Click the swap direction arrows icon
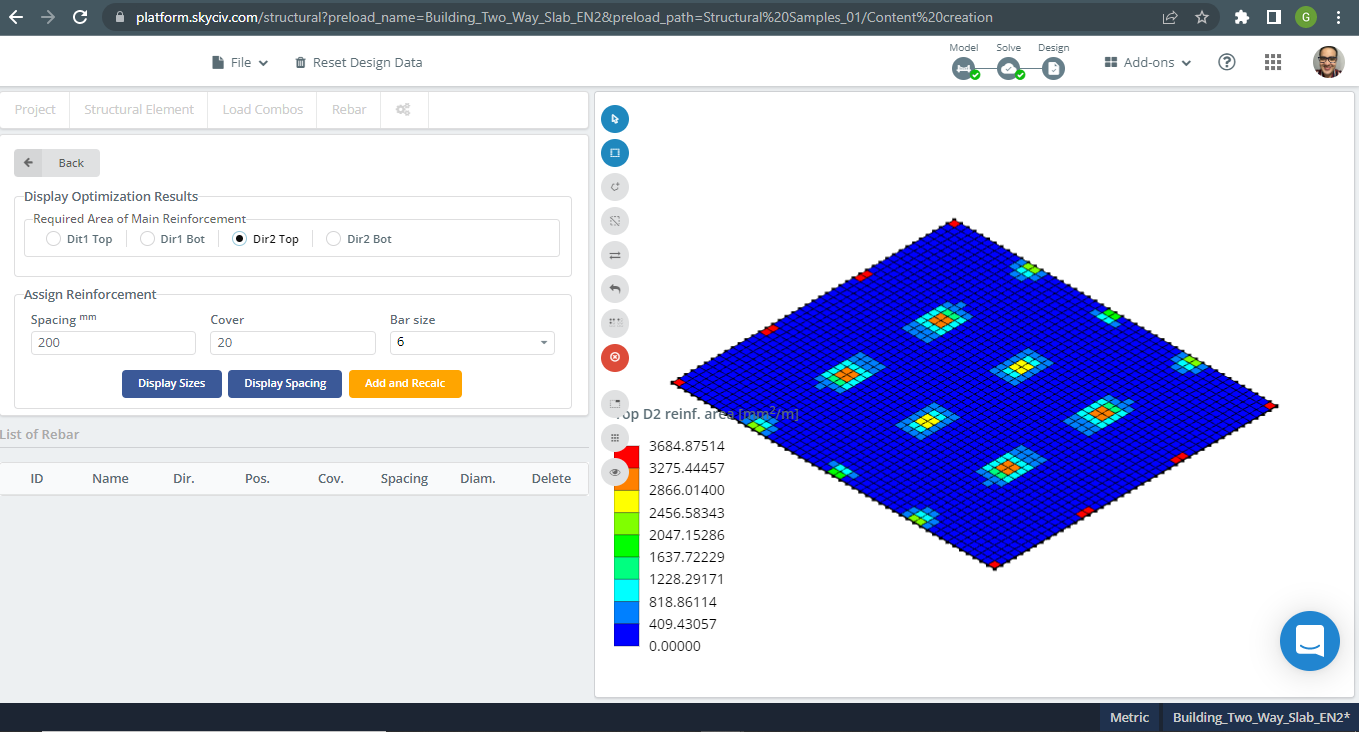Image resolution: width=1359 pixels, height=732 pixels. pyautogui.click(x=614, y=254)
